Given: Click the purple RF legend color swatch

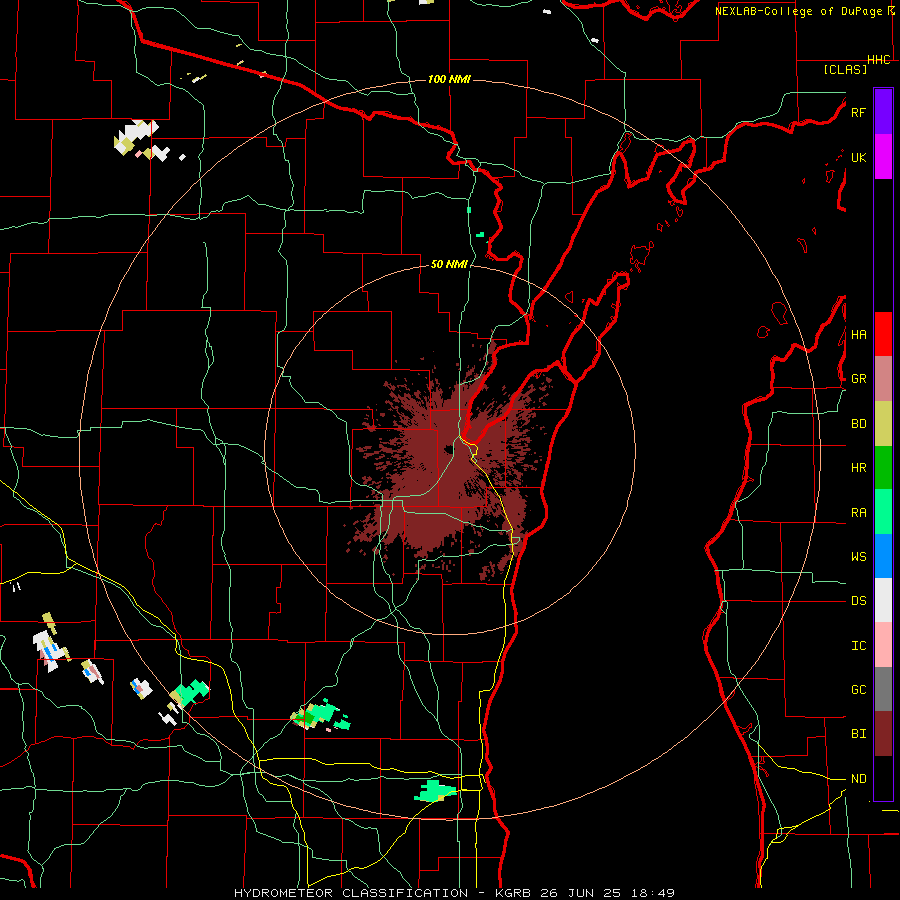Looking at the screenshot, I should (x=883, y=112).
